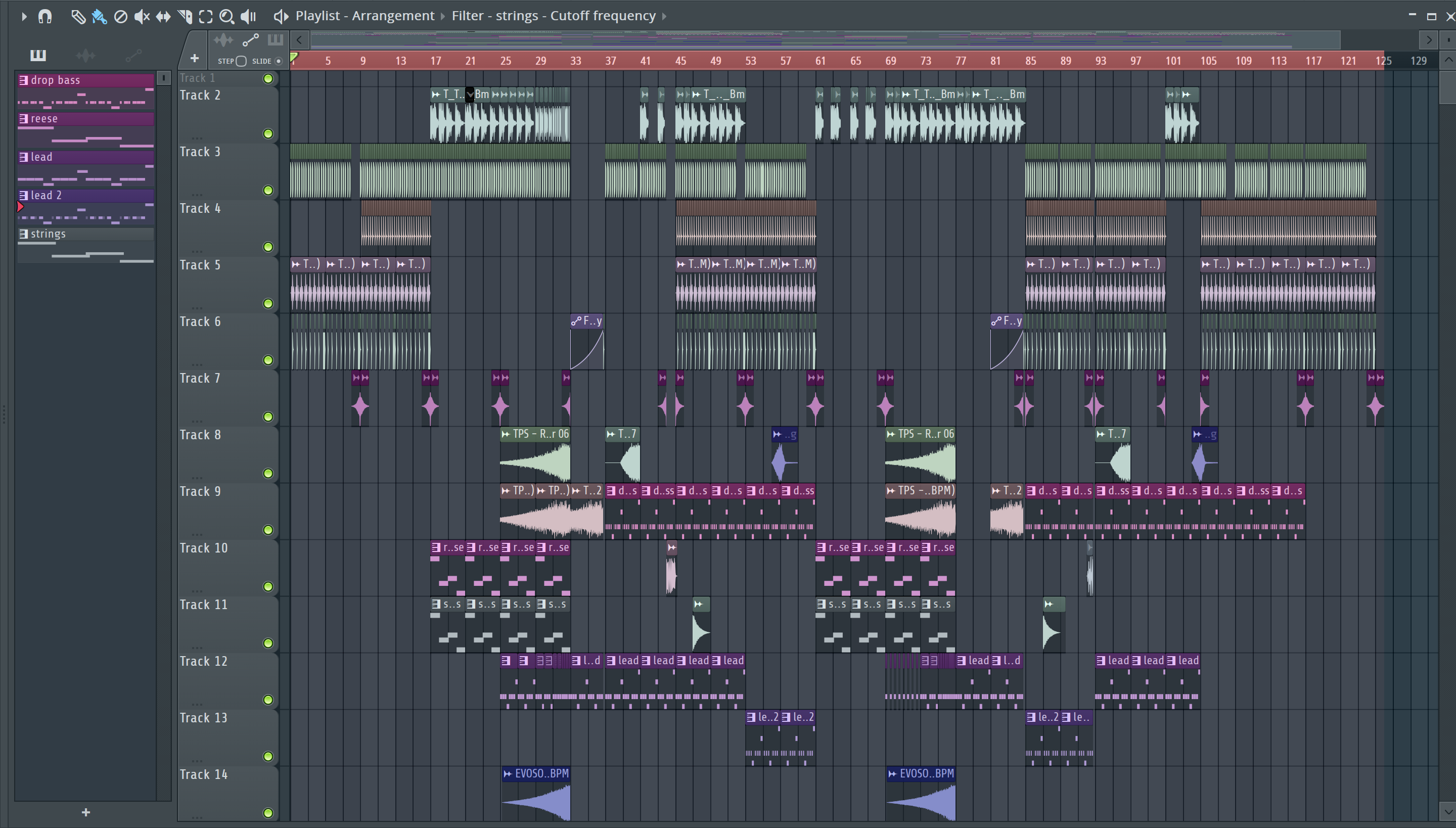The width and height of the screenshot is (1456, 828).
Task: Mute Track 6 via green light
Action: [x=268, y=360]
